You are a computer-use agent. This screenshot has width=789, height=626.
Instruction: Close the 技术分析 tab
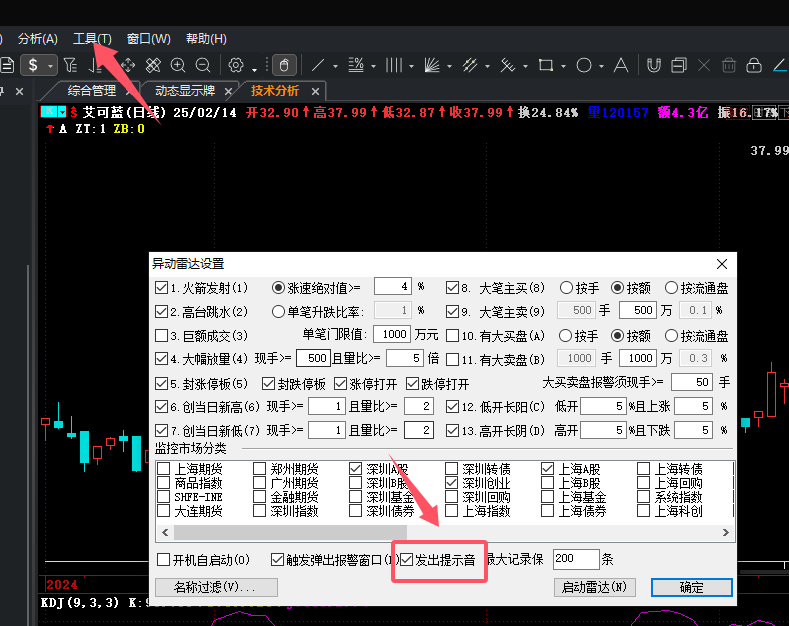click(315, 91)
